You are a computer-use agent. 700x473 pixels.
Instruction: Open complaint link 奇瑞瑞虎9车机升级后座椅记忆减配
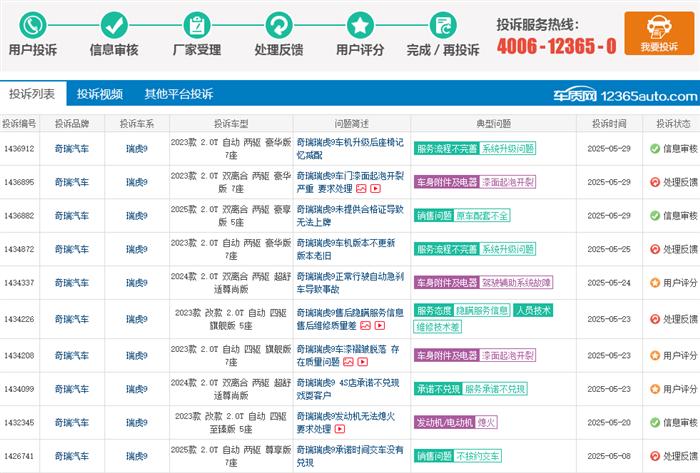point(350,149)
